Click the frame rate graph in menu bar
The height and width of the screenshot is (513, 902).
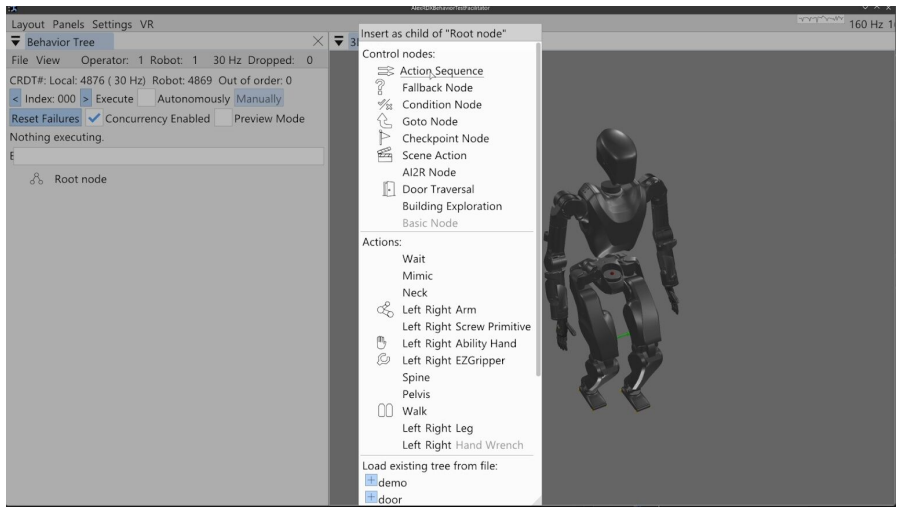[820, 19]
